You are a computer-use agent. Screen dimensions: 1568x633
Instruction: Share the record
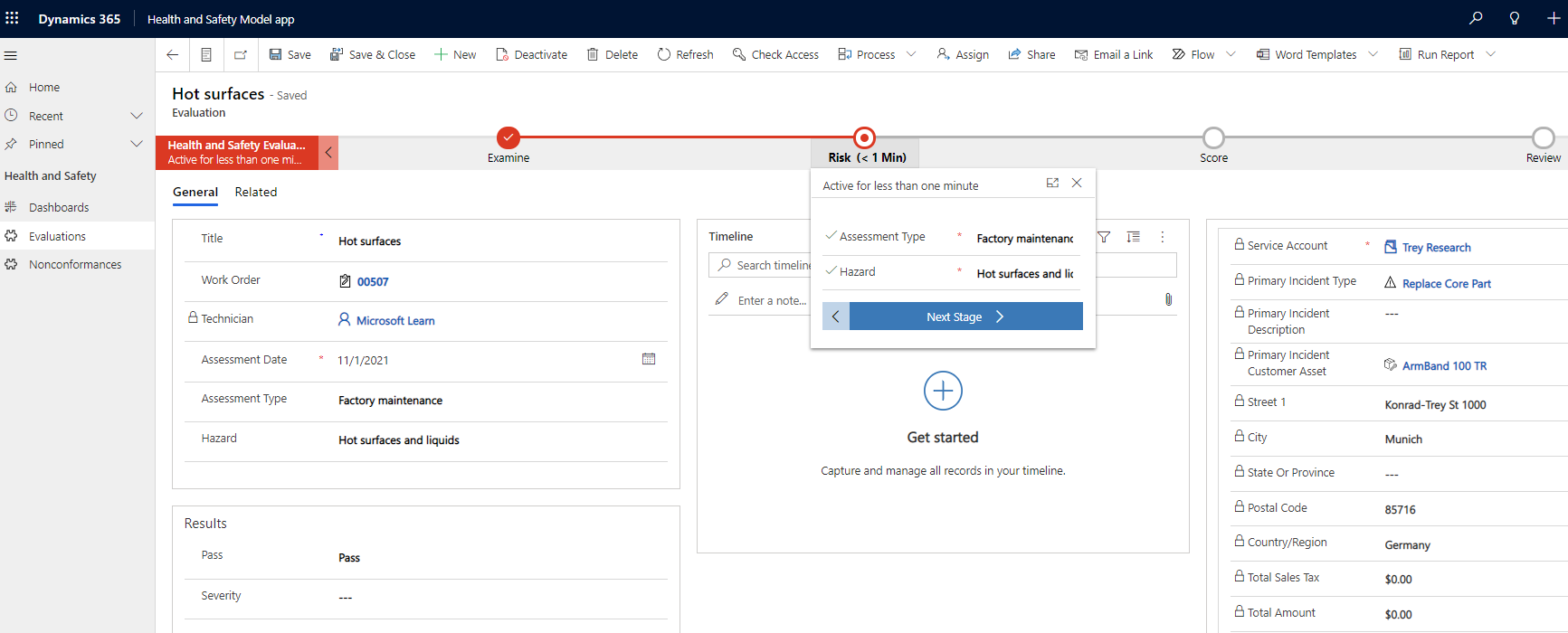tap(1031, 54)
